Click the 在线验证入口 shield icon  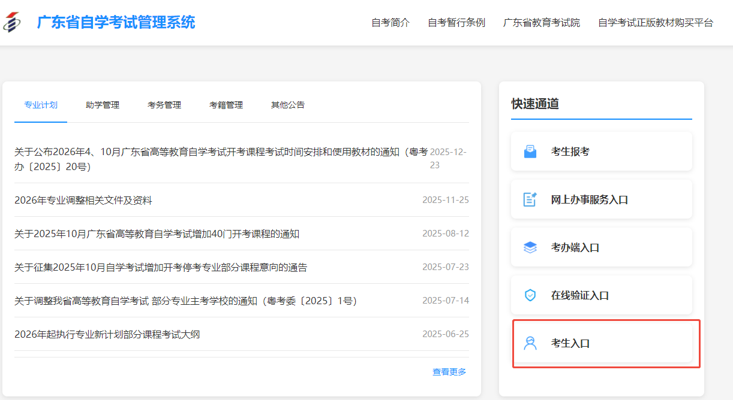pyautogui.click(x=530, y=295)
